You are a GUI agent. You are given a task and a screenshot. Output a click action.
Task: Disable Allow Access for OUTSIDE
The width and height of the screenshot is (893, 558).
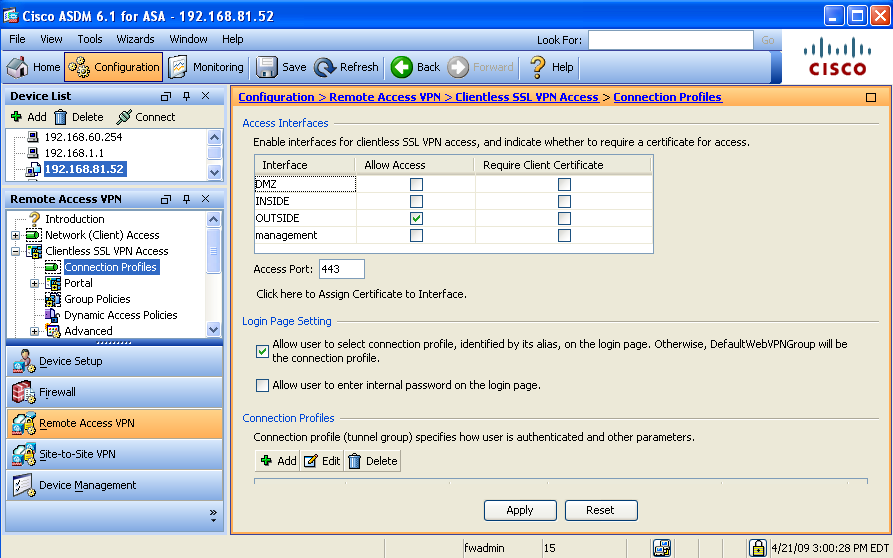point(416,219)
